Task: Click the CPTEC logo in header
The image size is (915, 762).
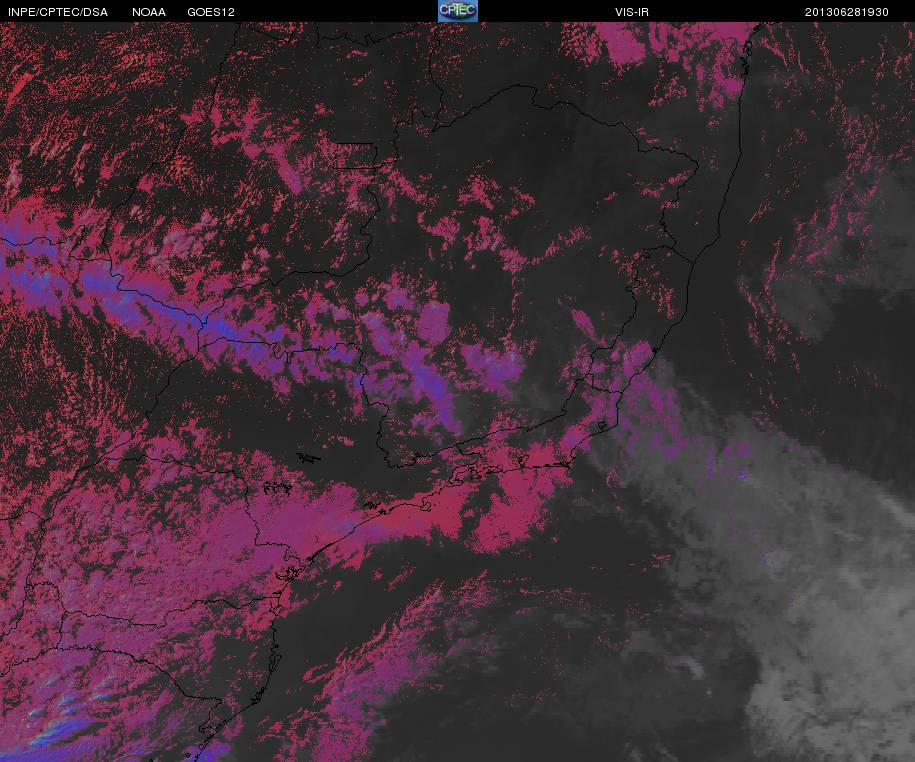Action: [x=458, y=11]
